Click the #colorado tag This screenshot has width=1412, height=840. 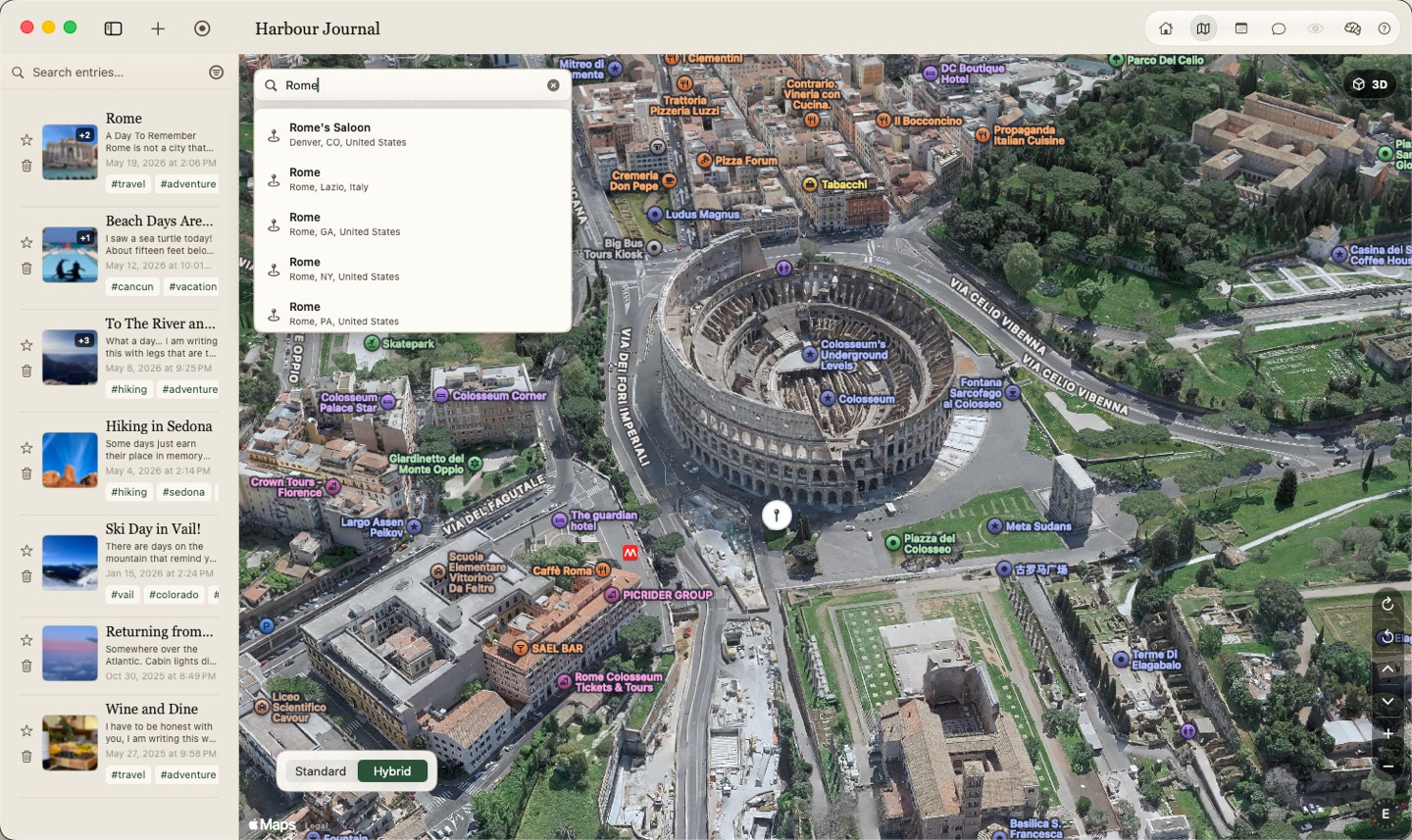[174, 594]
